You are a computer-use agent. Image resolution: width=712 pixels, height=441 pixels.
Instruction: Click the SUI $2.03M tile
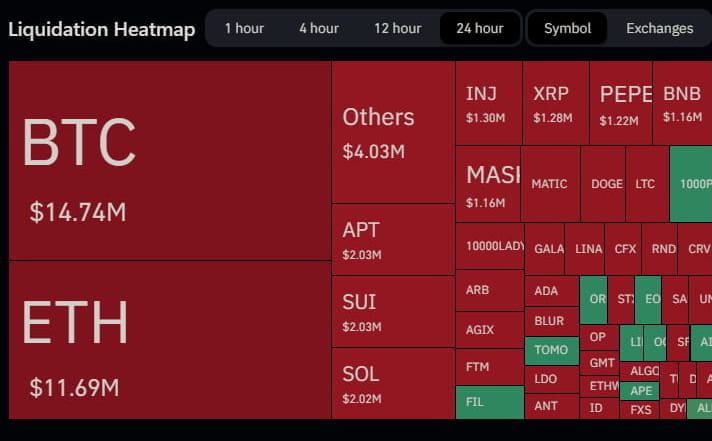pyautogui.click(x=393, y=312)
